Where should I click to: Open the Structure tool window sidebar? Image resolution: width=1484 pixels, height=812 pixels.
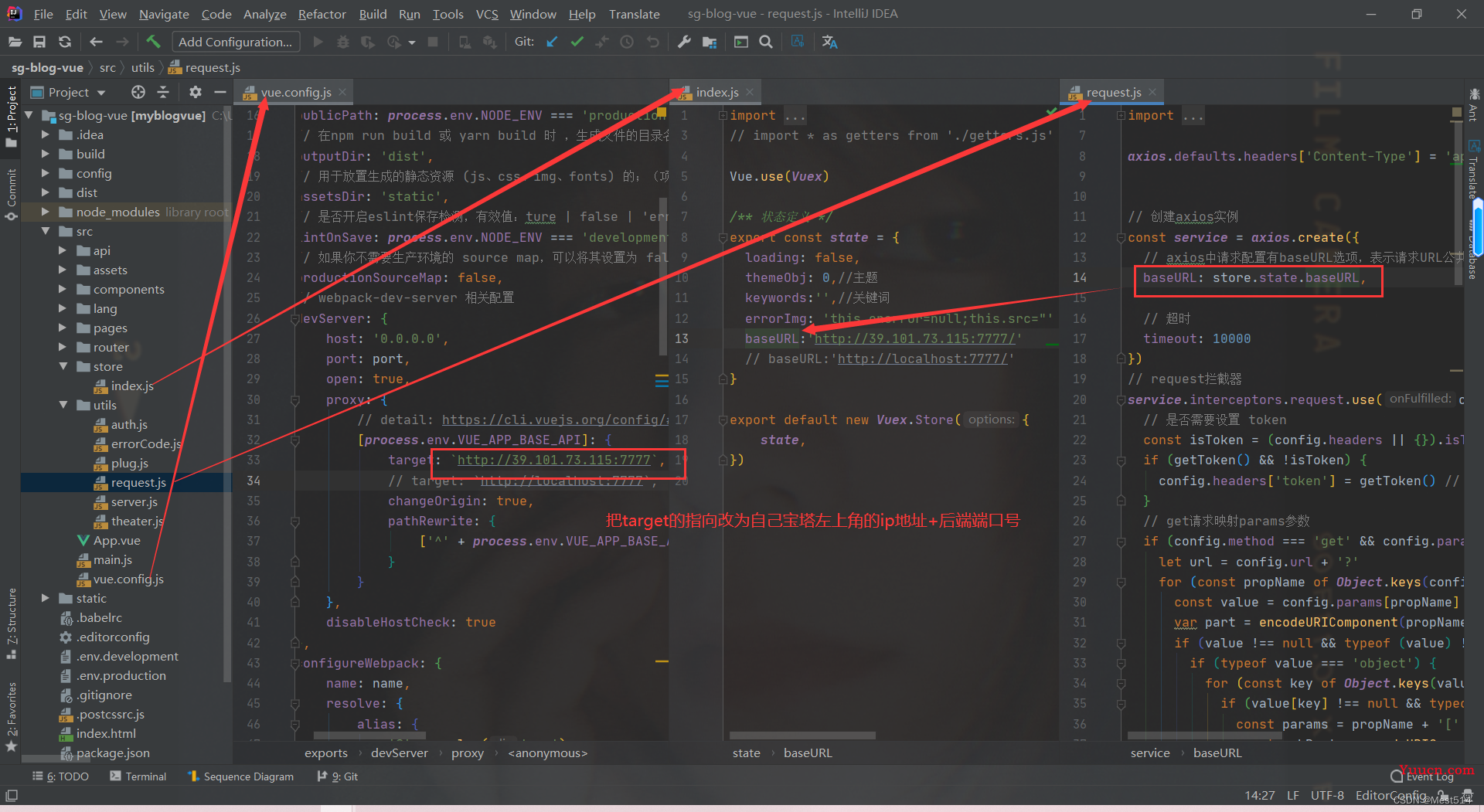[11, 623]
